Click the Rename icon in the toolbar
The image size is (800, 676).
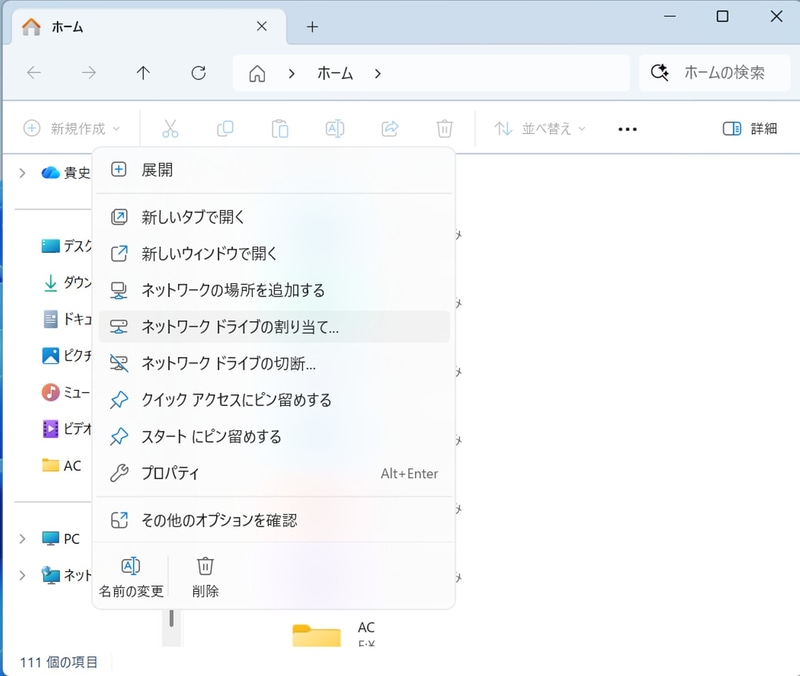coord(335,128)
